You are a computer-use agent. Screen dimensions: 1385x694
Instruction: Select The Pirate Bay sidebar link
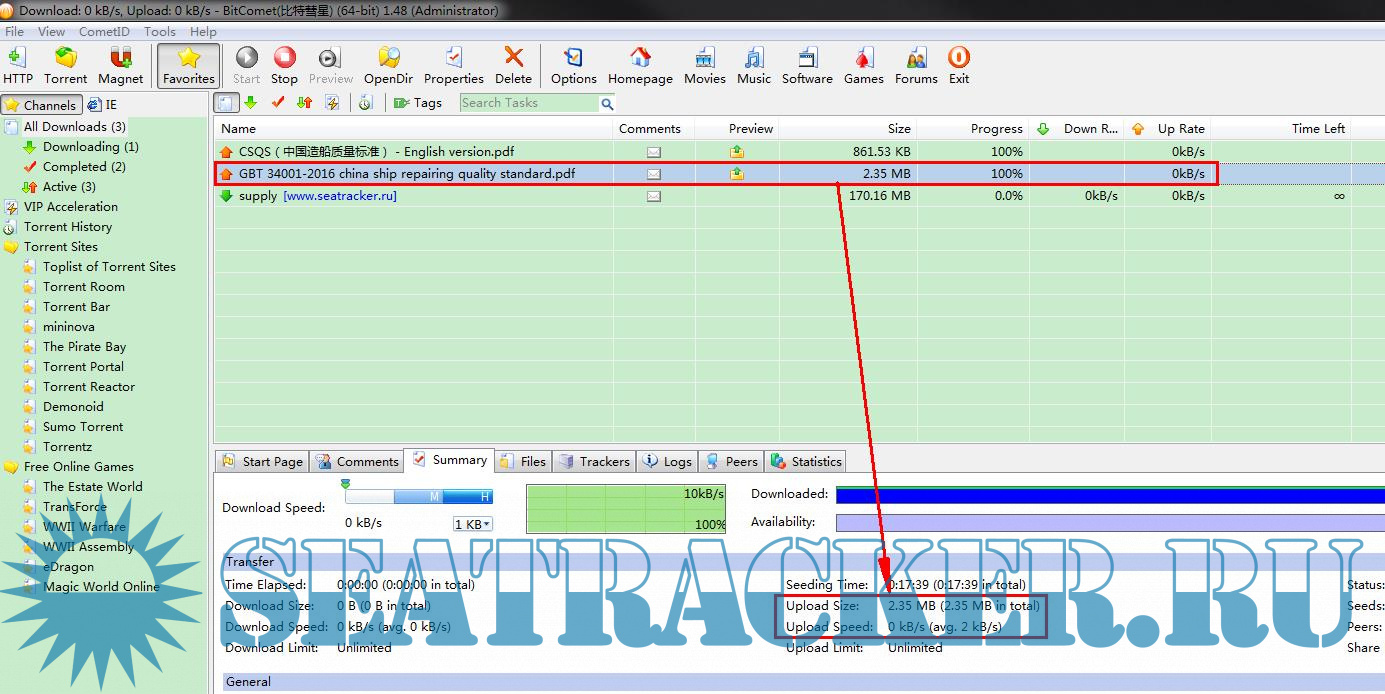(84, 347)
